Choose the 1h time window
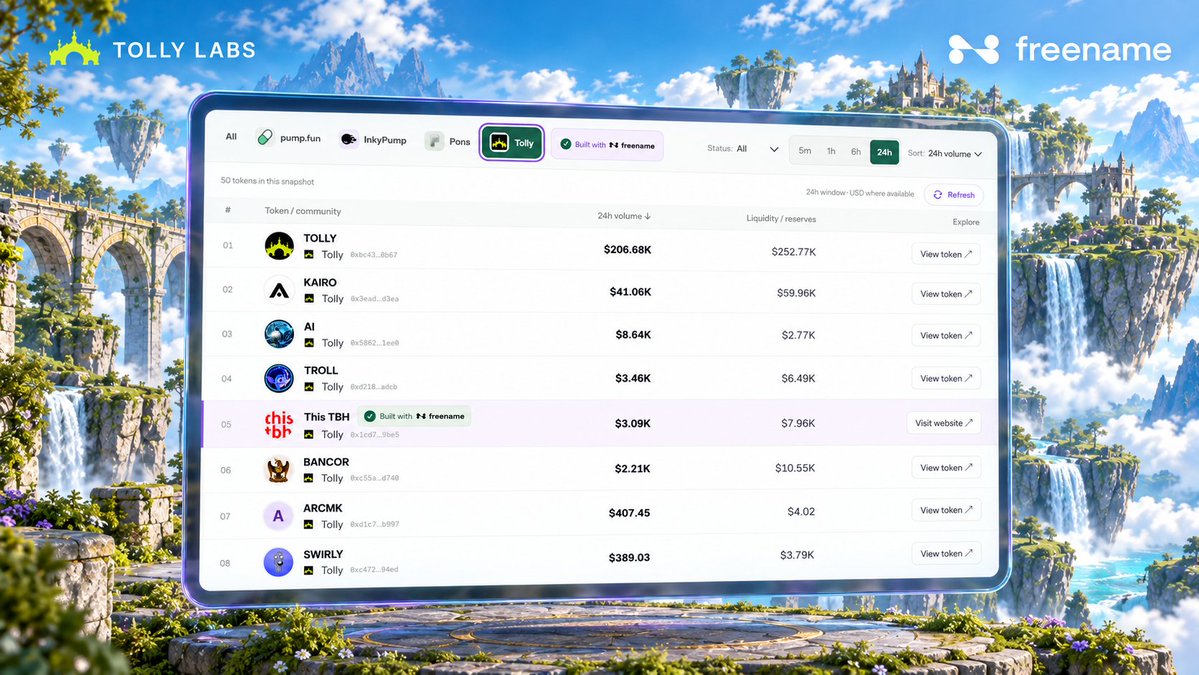The height and width of the screenshot is (675, 1199). 831,151
